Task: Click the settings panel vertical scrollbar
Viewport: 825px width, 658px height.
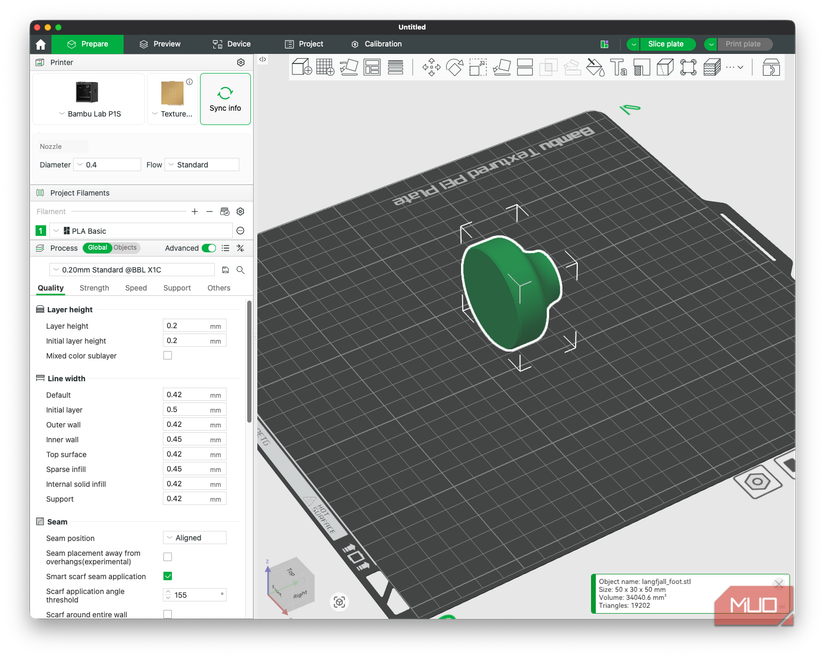Action: pyautogui.click(x=249, y=361)
